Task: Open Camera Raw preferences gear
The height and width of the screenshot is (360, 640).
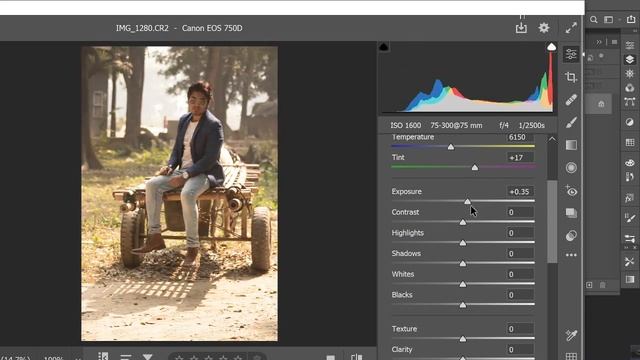Action: pyautogui.click(x=544, y=28)
